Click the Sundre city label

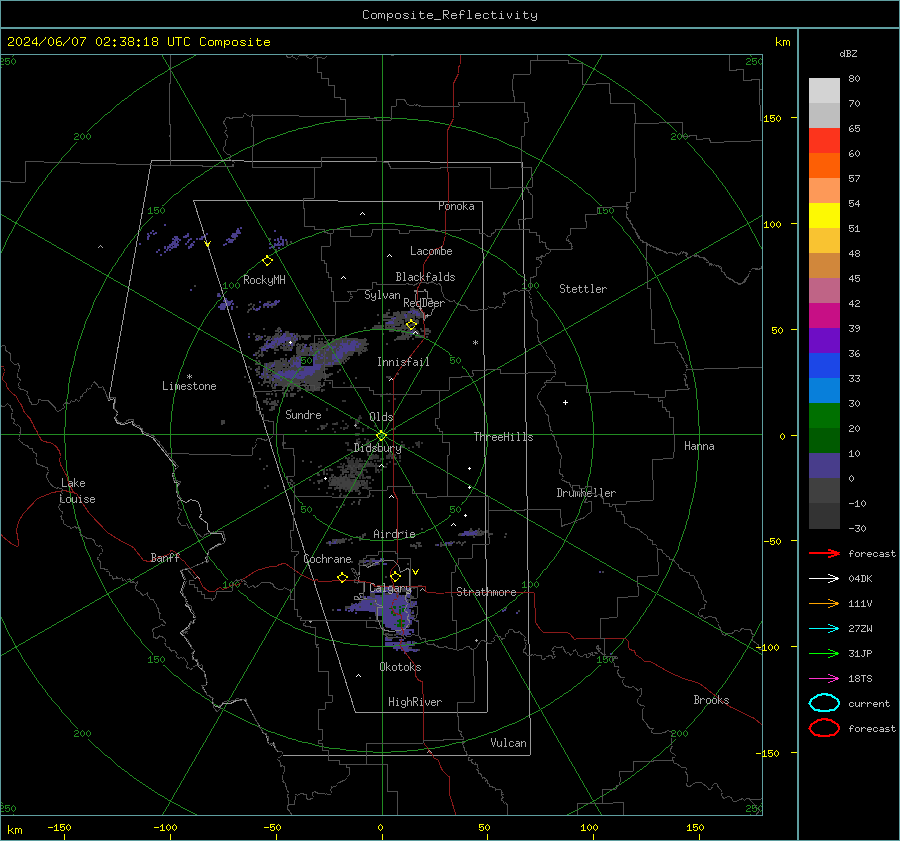303,414
